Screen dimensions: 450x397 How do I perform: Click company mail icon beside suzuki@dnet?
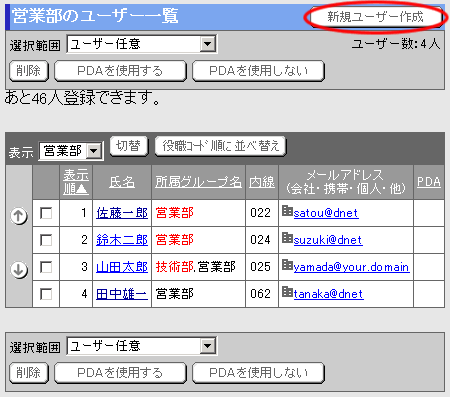287,238
